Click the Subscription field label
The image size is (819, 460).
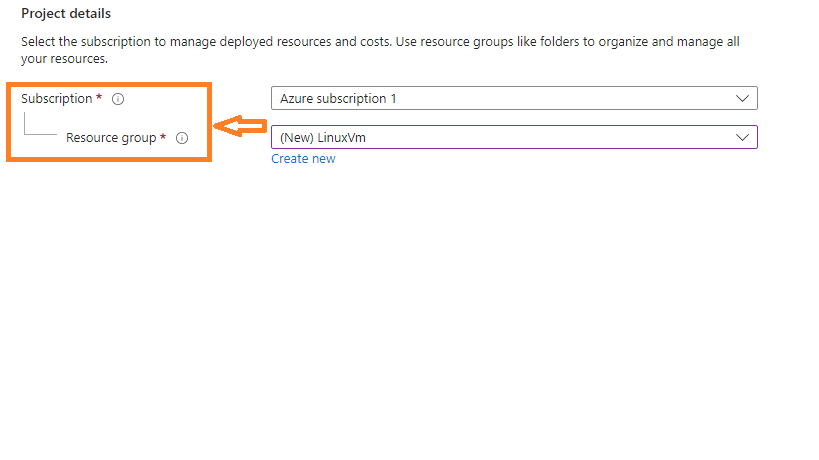[56, 99]
